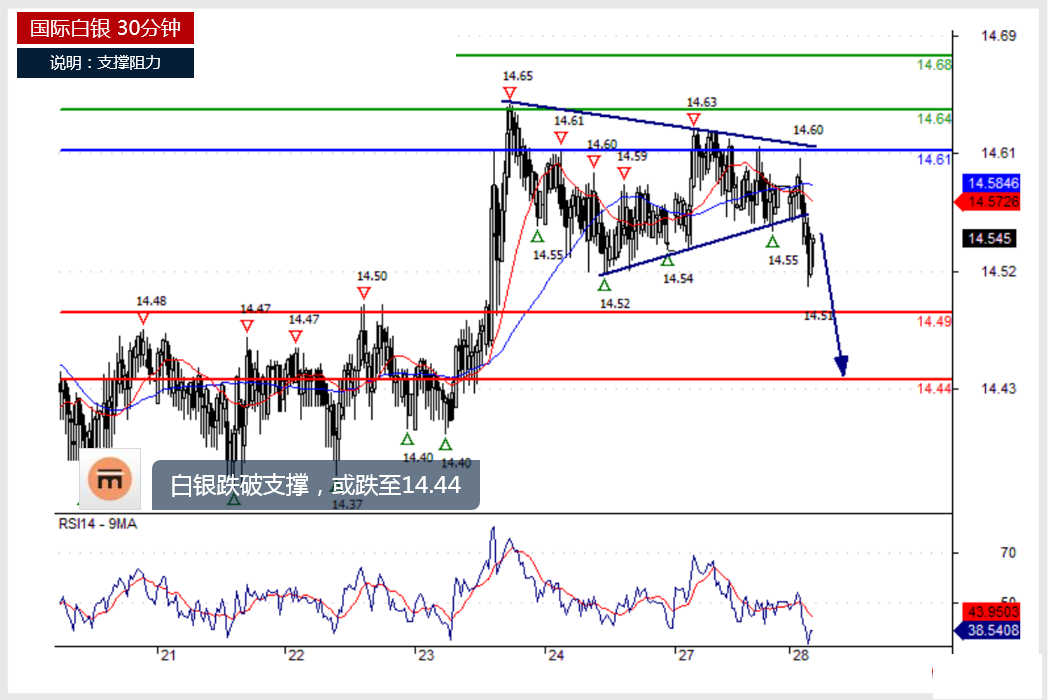Viewport: 1048px width, 700px height.
Task: Click the green up-triangle marker above the 14.54 label
Action: pos(668,260)
